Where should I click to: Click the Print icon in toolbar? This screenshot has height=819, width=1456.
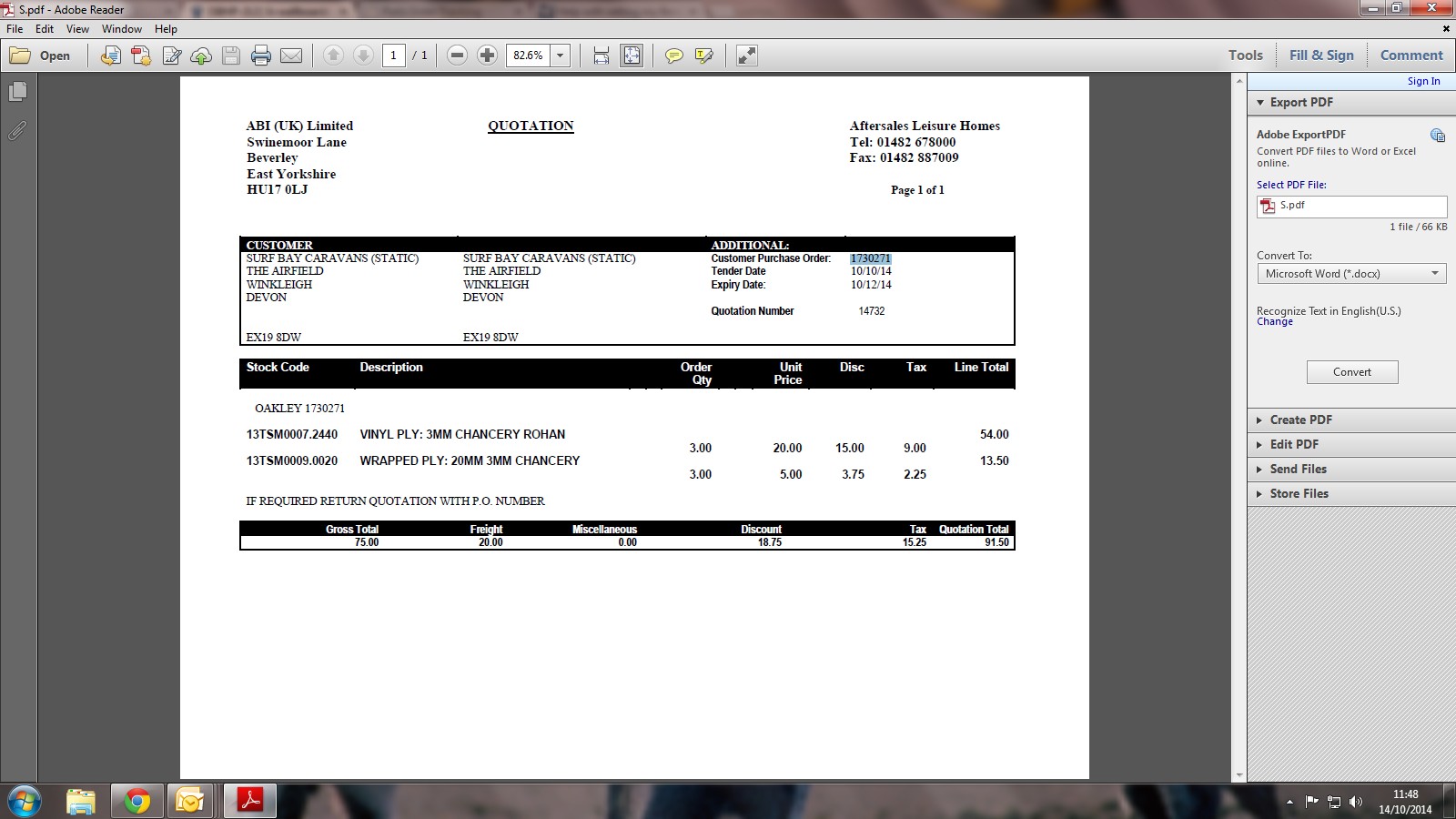pyautogui.click(x=261, y=56)
